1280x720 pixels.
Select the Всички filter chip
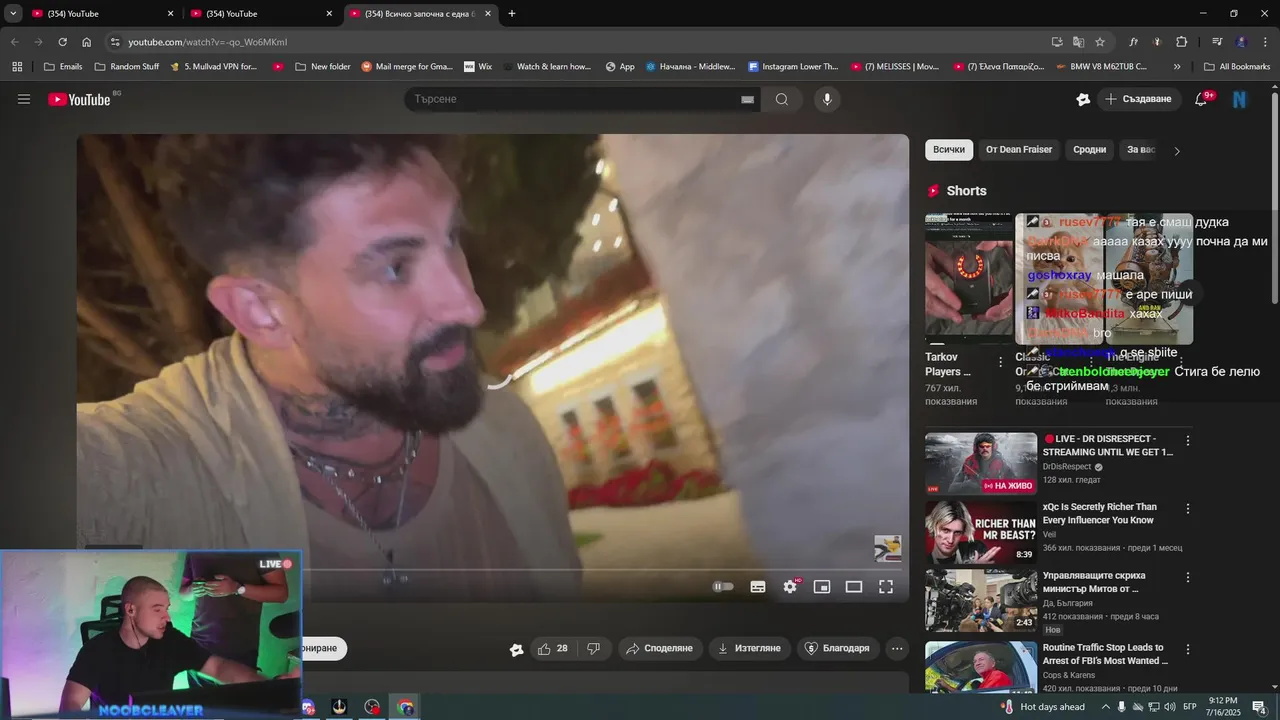[949, 150]
